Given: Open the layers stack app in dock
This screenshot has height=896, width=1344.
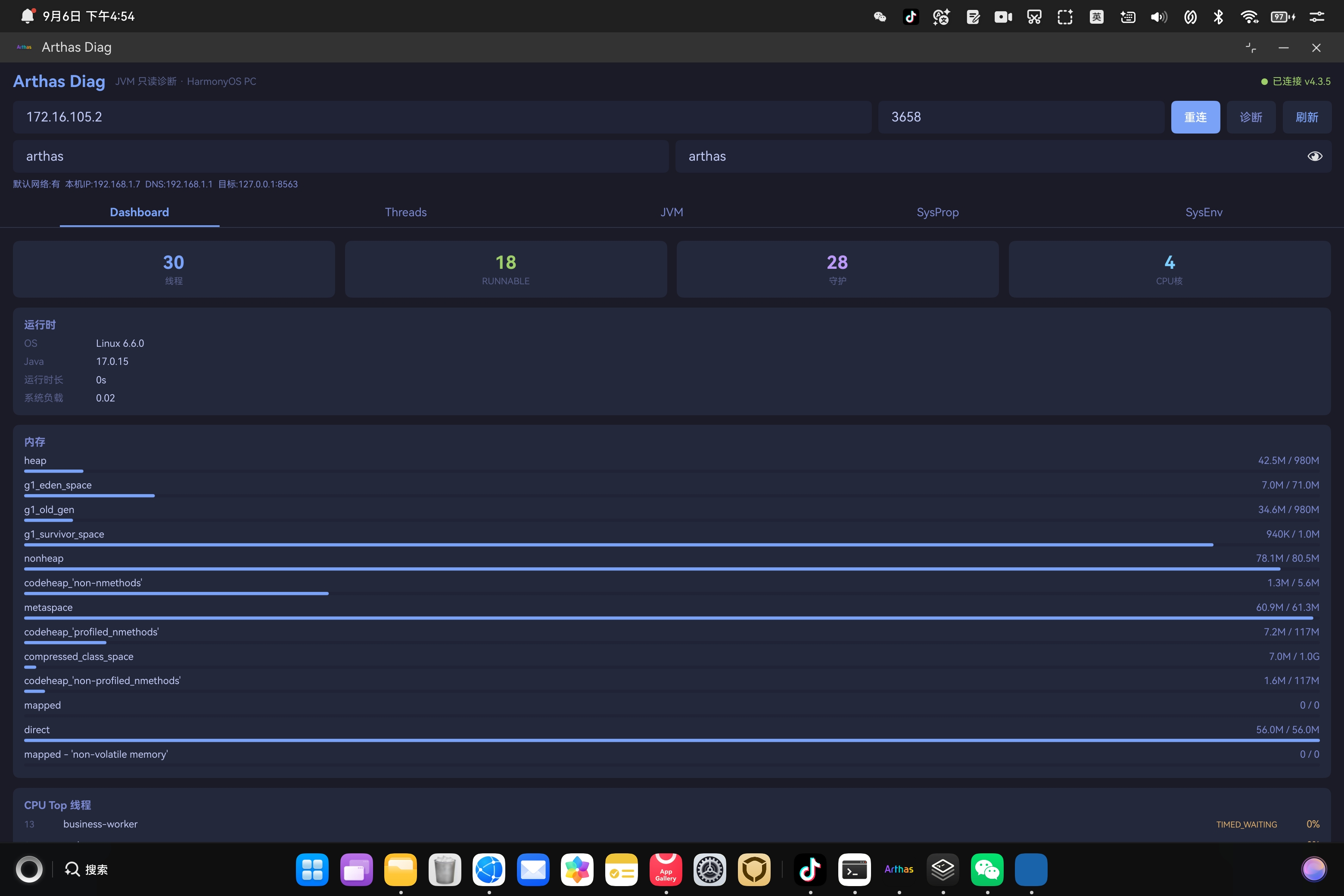Looking at the screenshot, I should coord(943,869).
